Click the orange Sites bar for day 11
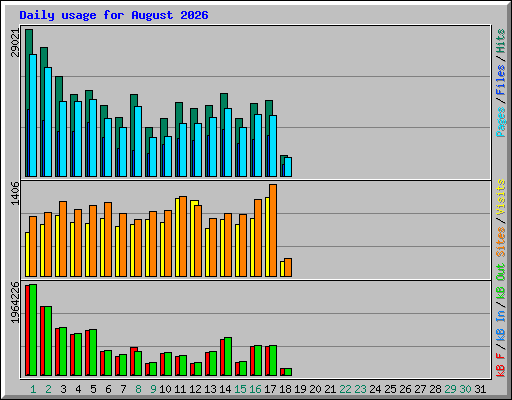 tap(183, 236)
